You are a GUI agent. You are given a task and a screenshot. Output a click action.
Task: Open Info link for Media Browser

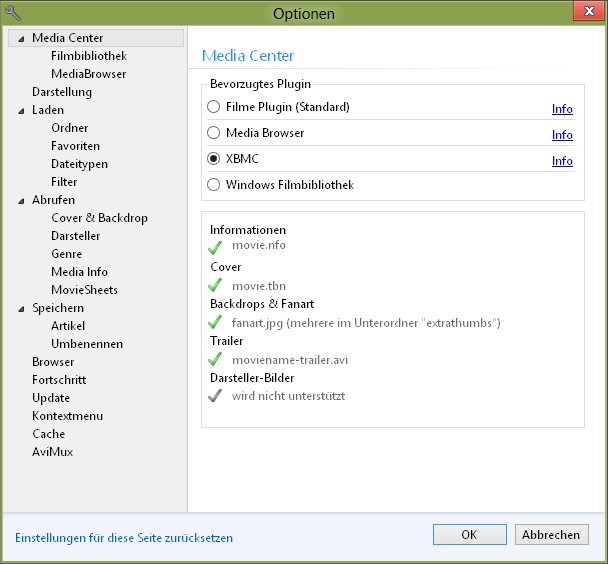pos(562,135)
